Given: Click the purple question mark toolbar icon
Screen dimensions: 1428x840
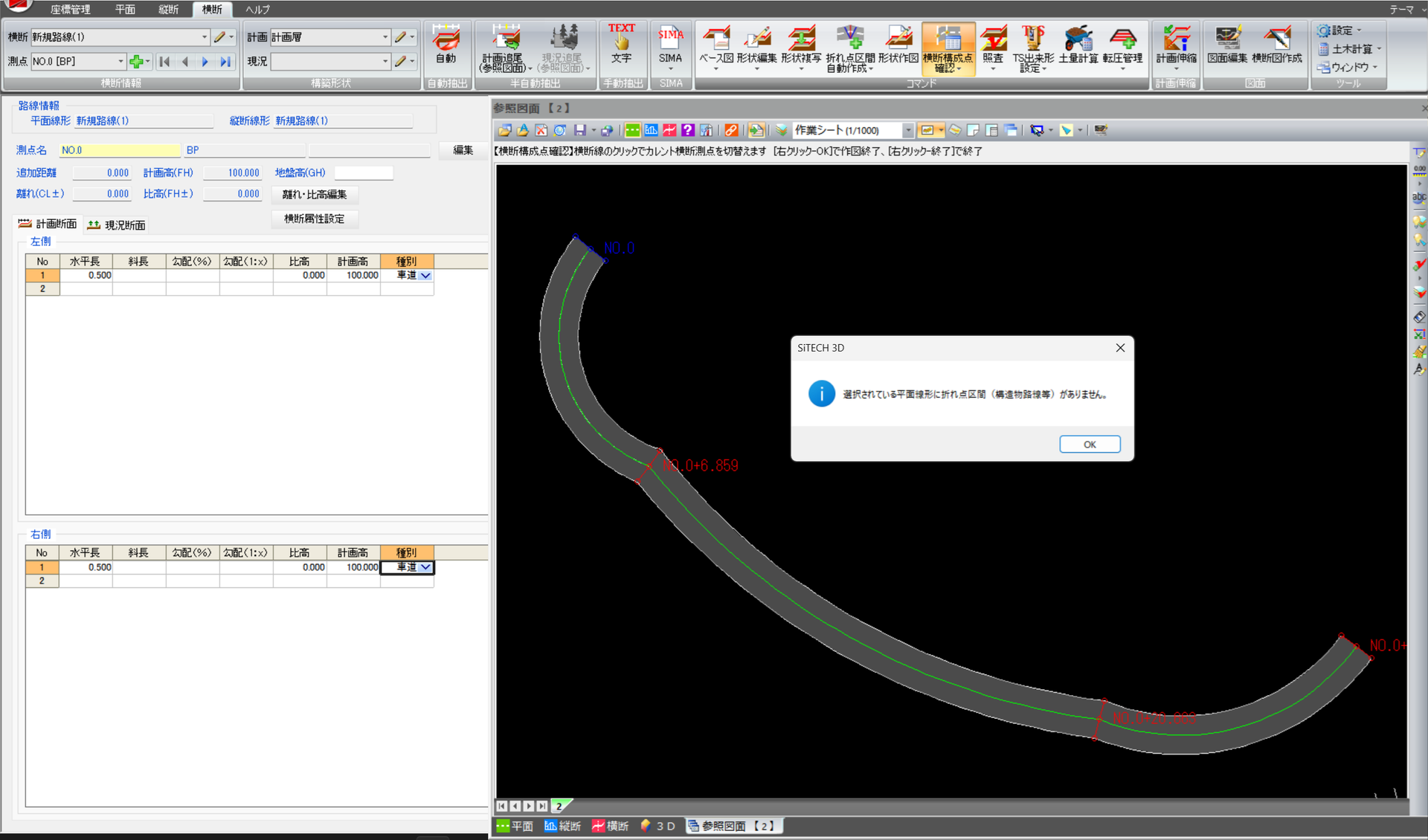Looking at the screenshot, I should [687, 130].
